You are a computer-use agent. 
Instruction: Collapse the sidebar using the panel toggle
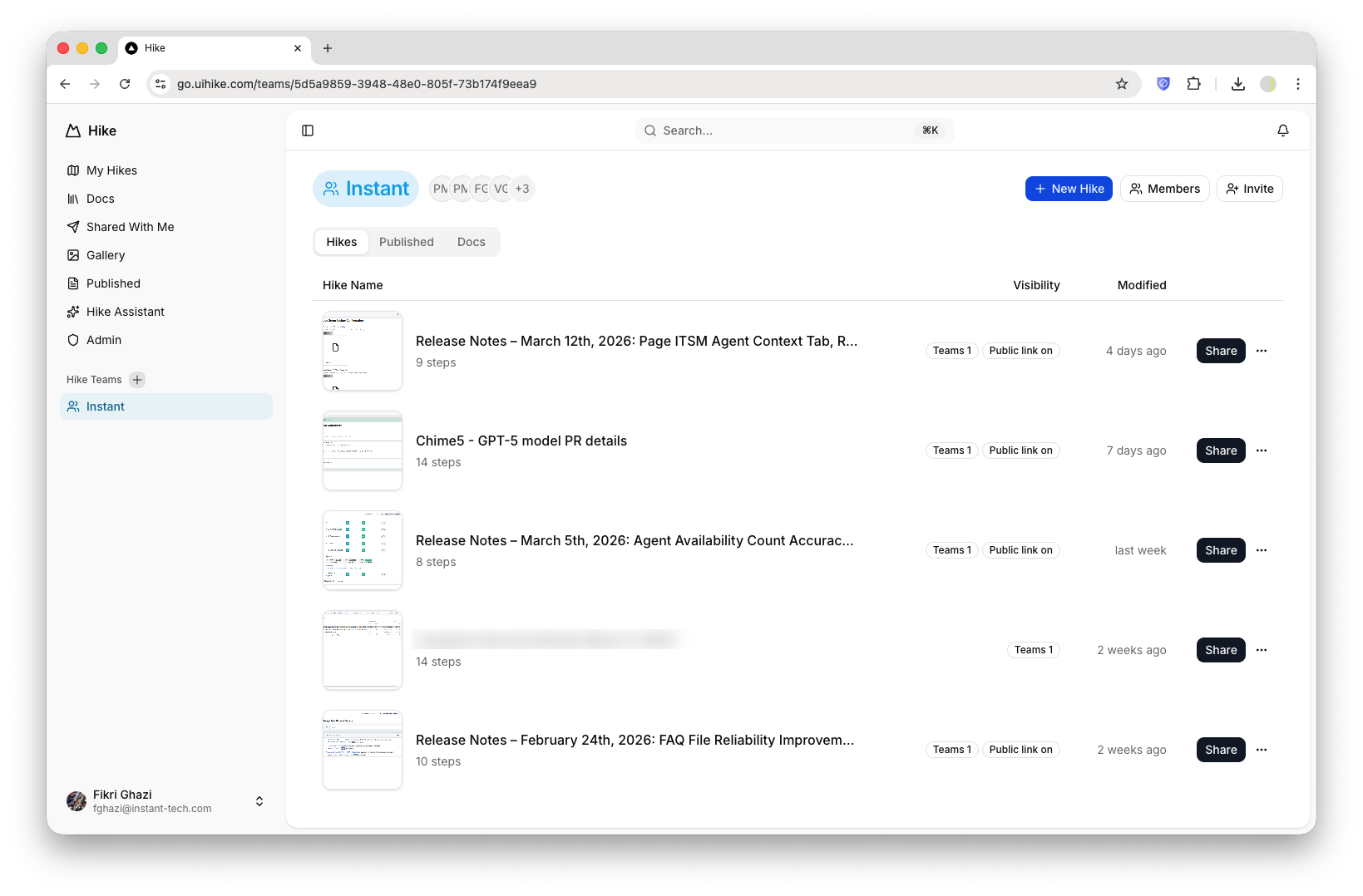(x=308, y=130)
